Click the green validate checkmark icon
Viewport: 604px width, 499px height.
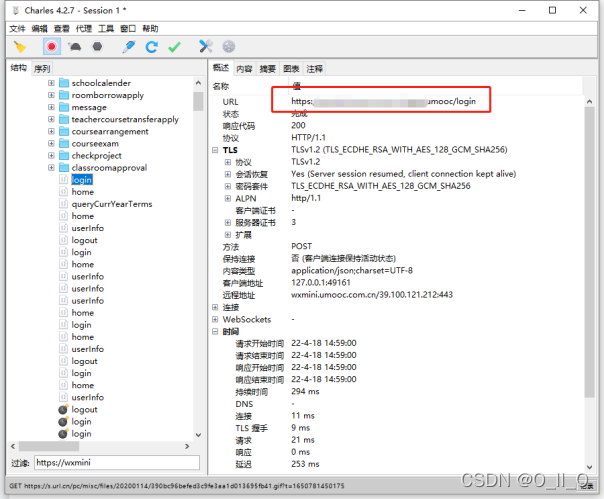(x=174, y=47)
